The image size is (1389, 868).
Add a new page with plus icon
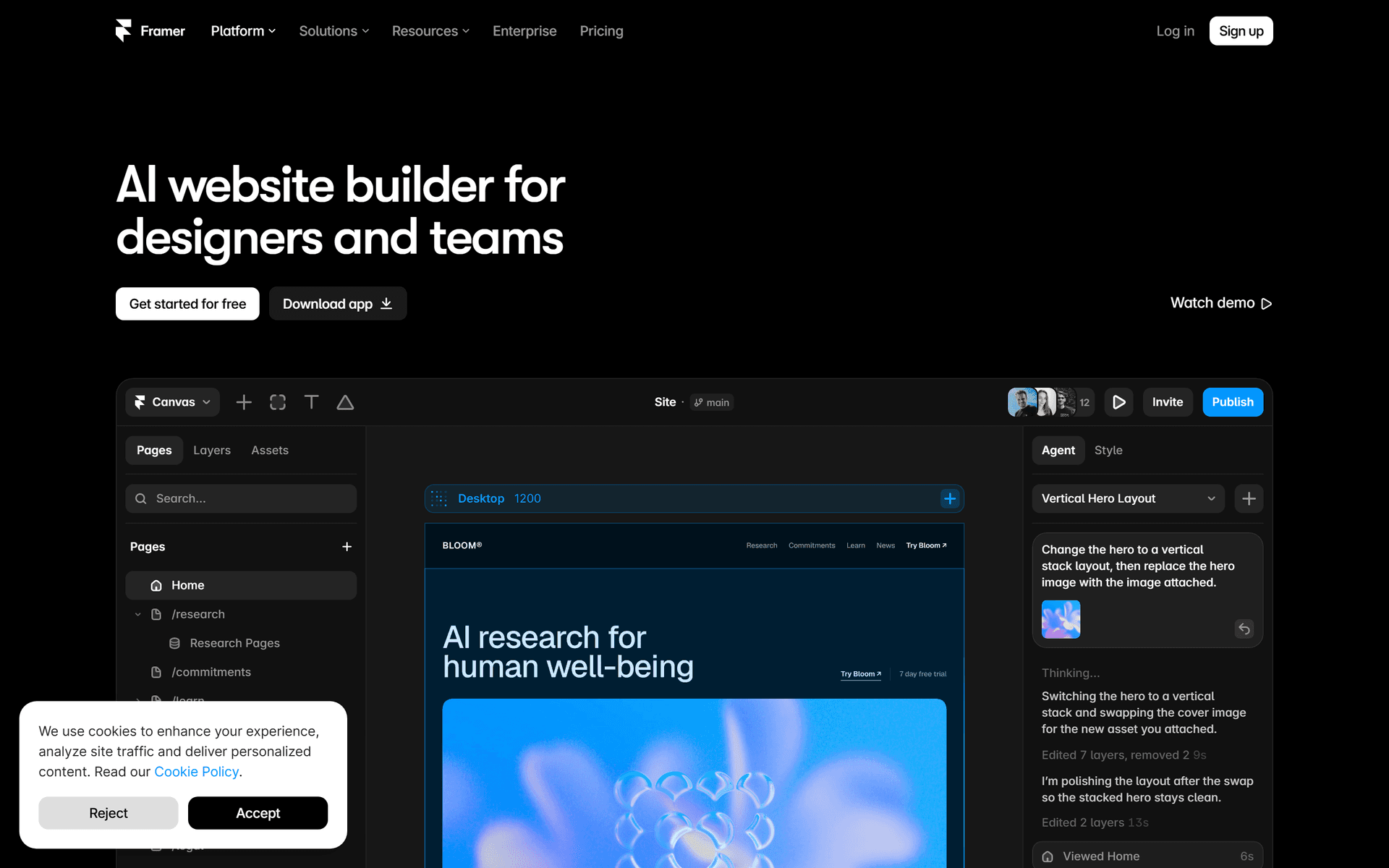[347, 547]
